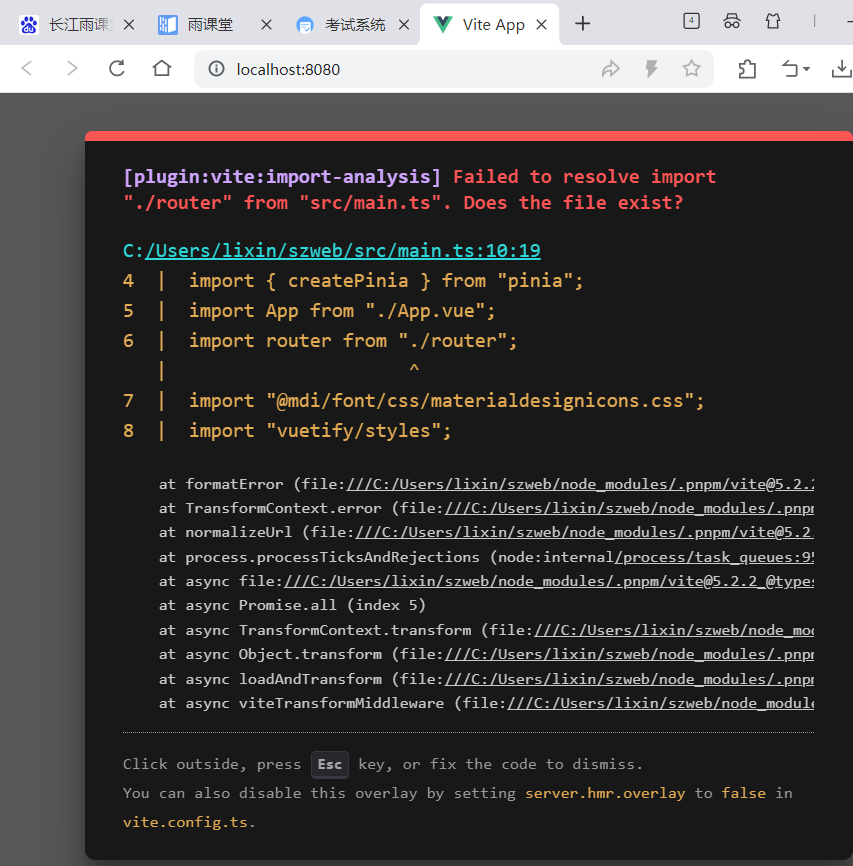853x866 pixels.
Task: Bookmark this page with the star icon
Action: pyautogui.click(x=690, y=68)
